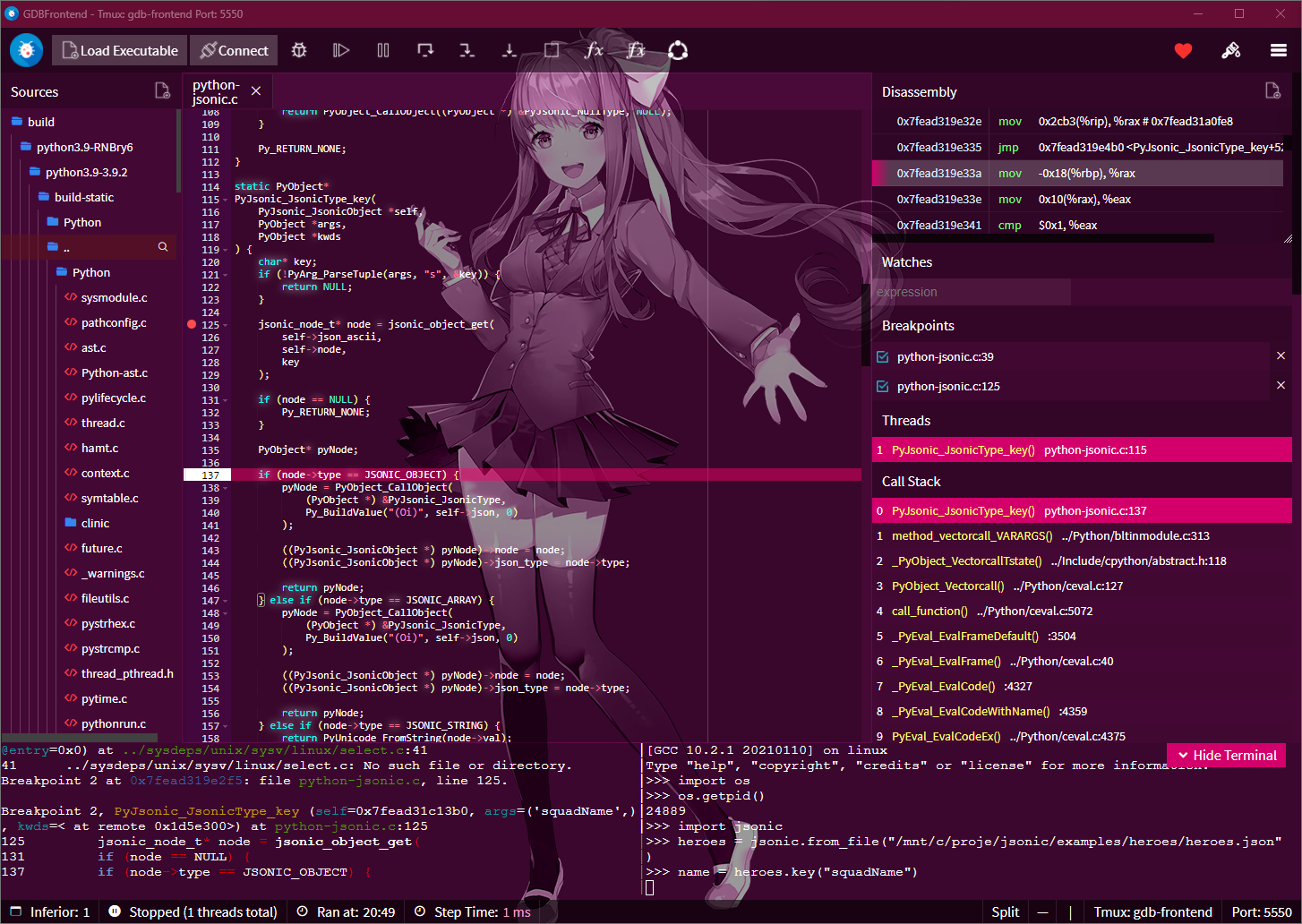The height and width of the screenshot is (924, 1302).
Task: Disable the python-jsonic.c:125 breakpoint
Action: pos(882,386)
